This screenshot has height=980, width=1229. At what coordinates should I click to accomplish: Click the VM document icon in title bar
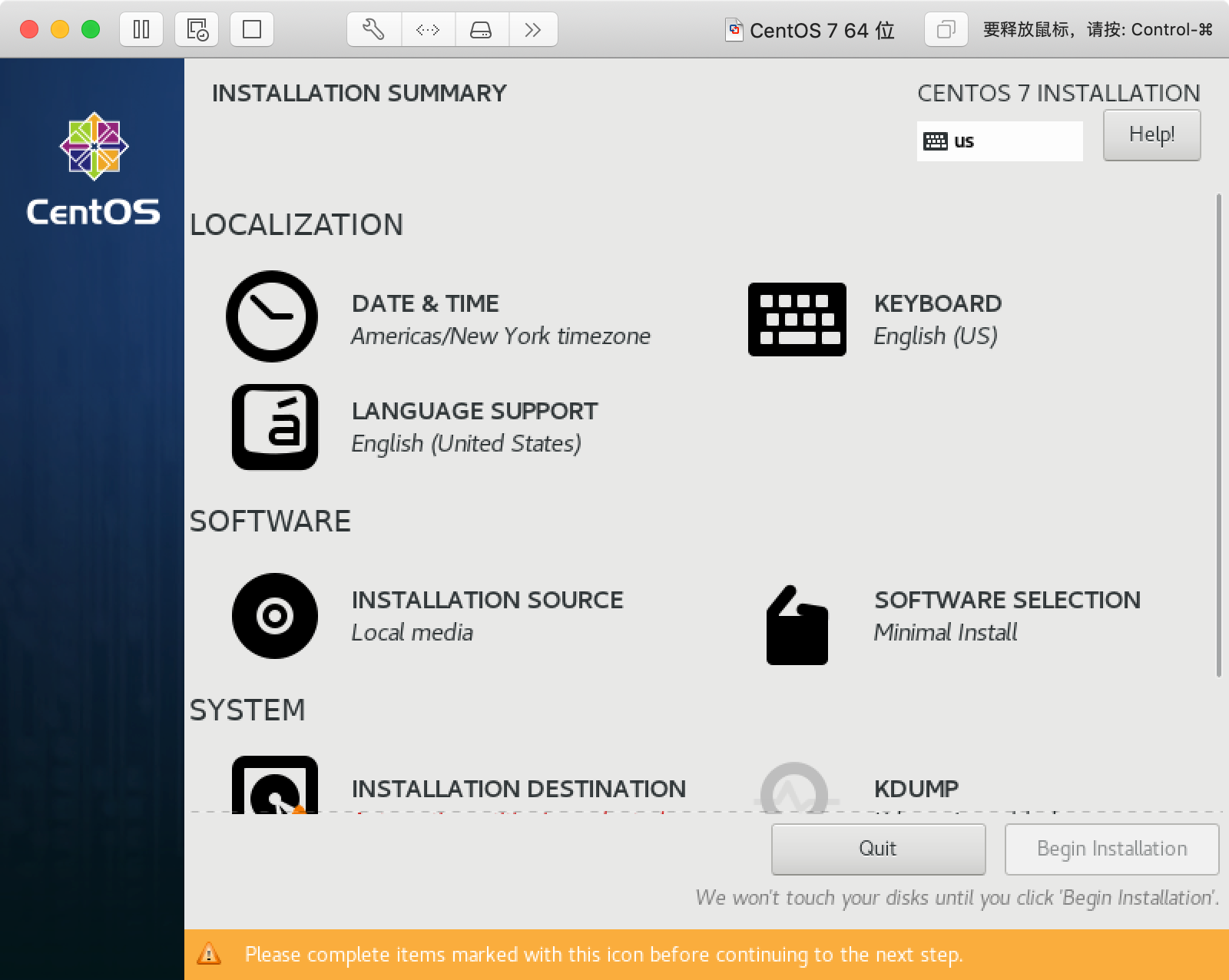(734, 30)
